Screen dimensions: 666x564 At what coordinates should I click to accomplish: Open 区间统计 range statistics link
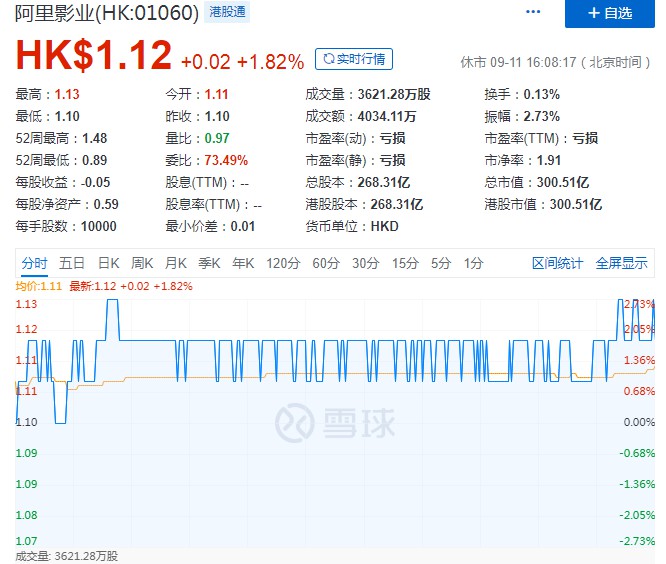(557, 263)
